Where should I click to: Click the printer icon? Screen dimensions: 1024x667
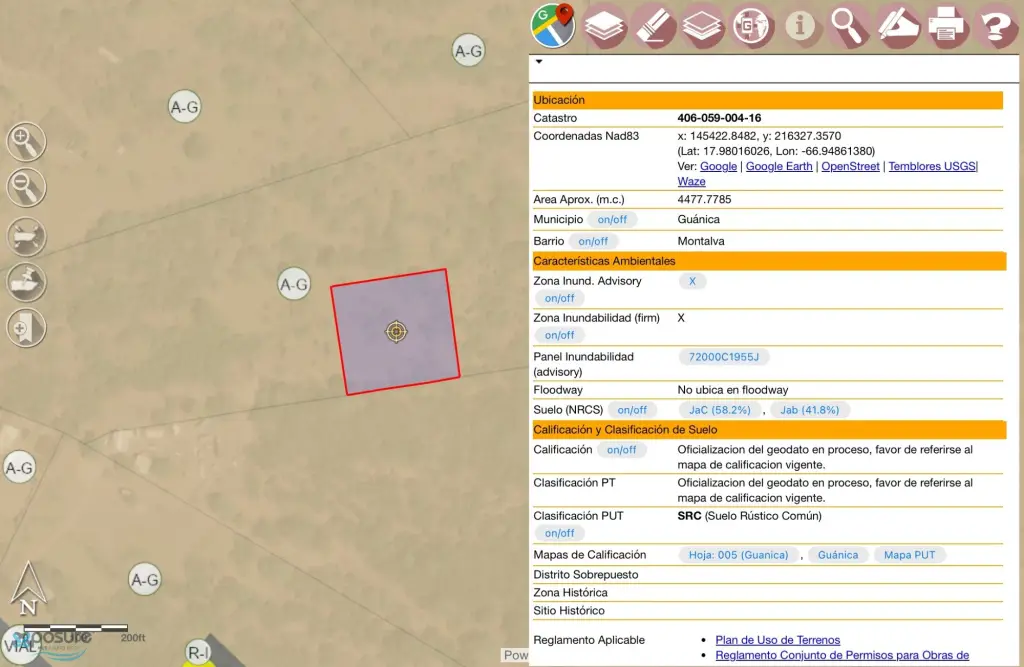(x=946, y=25)
